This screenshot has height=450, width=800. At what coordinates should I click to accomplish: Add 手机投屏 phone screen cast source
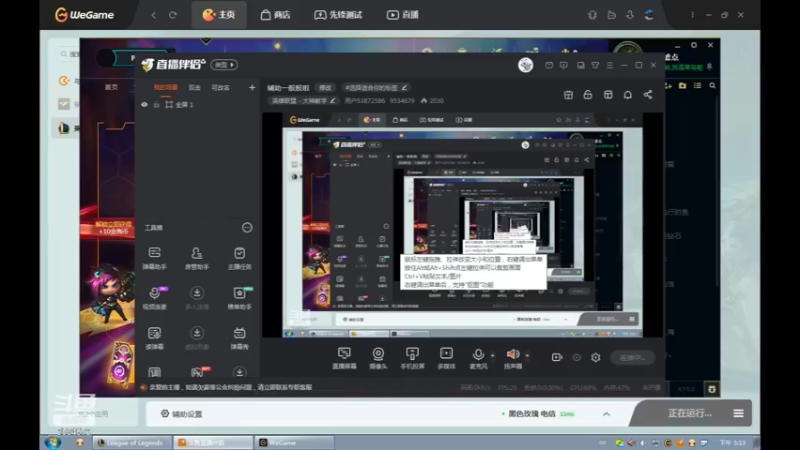(412, 358)
